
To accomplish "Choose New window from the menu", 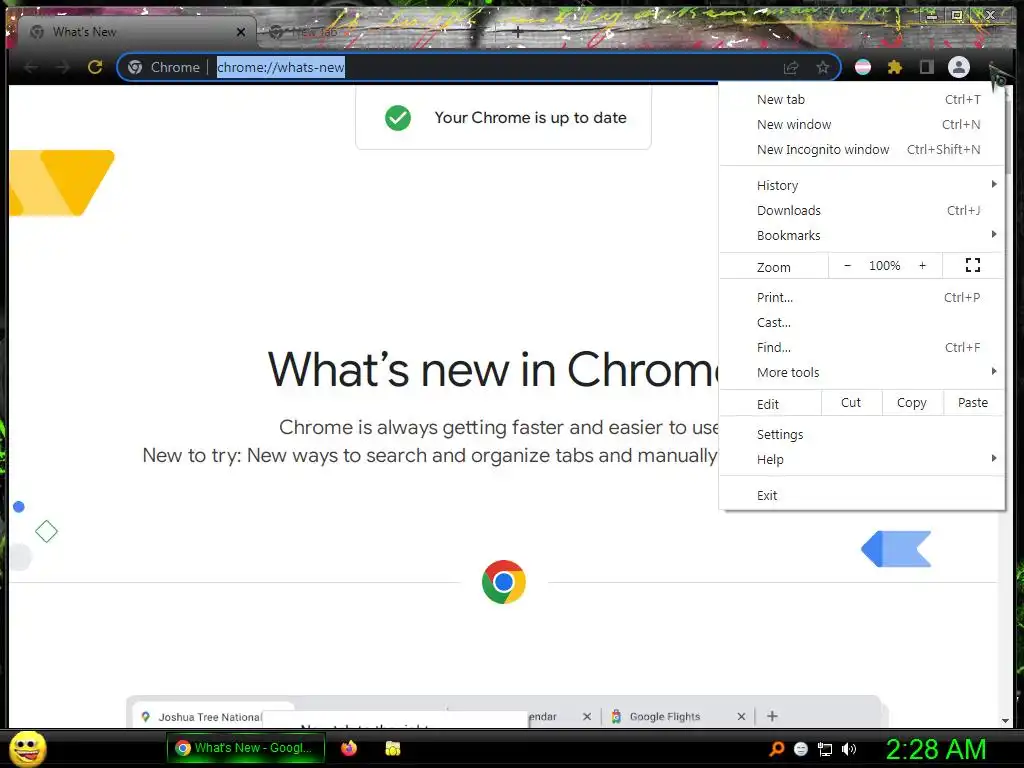I will 861,124.
